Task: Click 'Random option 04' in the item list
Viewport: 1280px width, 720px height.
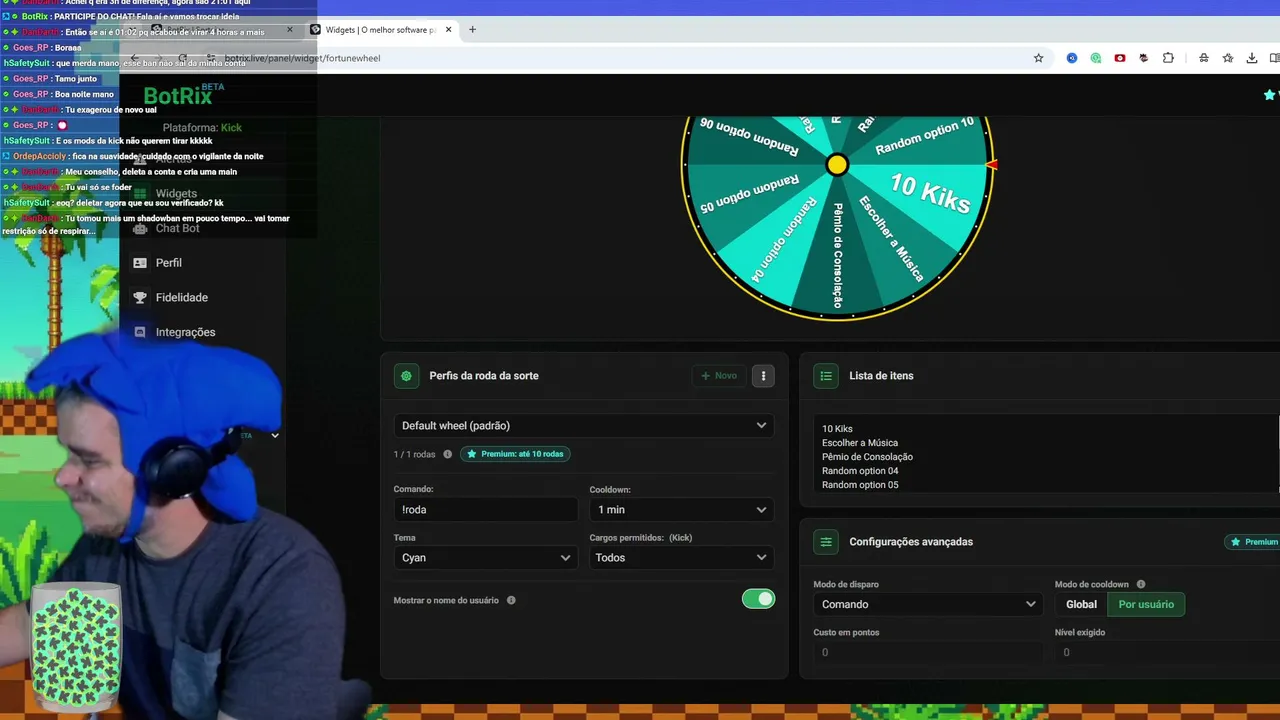Action: (x=860, y=471)
